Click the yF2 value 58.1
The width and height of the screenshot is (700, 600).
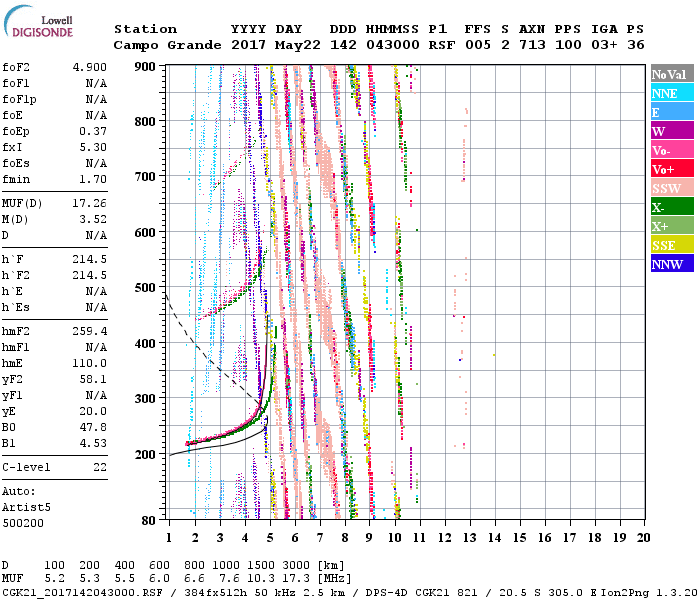coord(93,379)
